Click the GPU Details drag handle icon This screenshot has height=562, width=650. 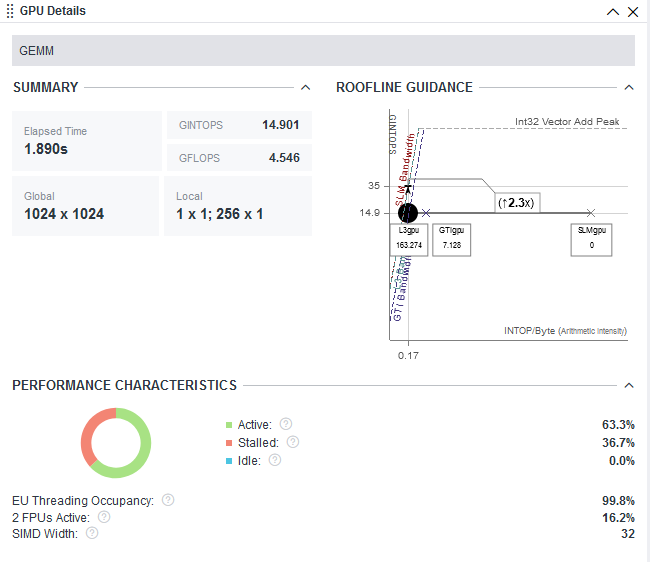point(11,11)
